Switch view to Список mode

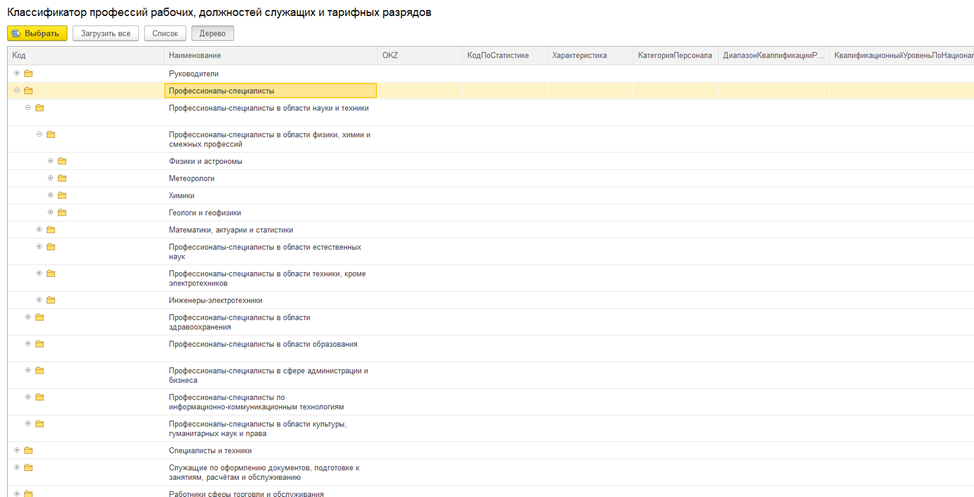165,33
